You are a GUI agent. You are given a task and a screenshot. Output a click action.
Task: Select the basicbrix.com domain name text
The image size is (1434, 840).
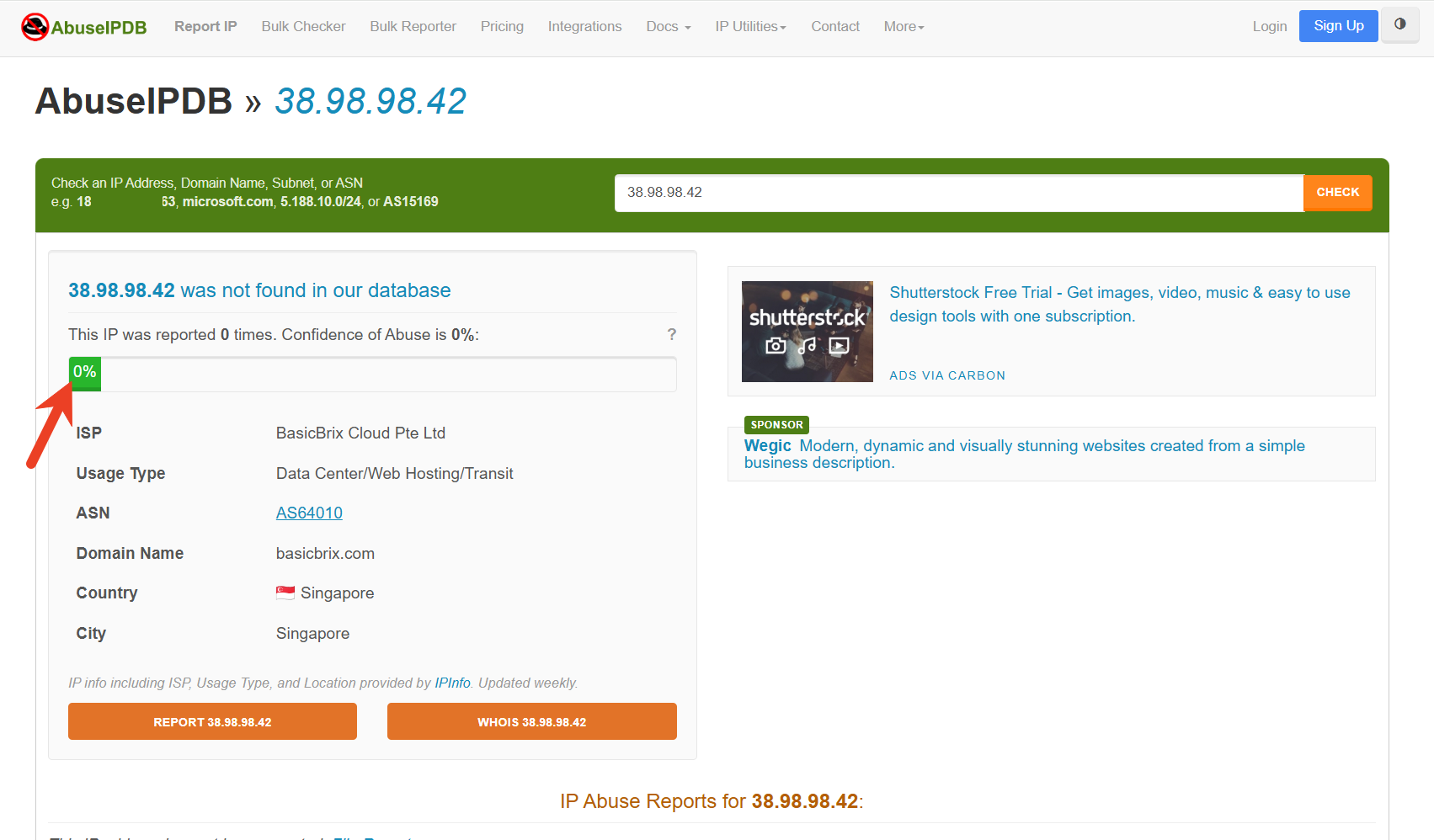pyautogui.click(x=325, y=553)
